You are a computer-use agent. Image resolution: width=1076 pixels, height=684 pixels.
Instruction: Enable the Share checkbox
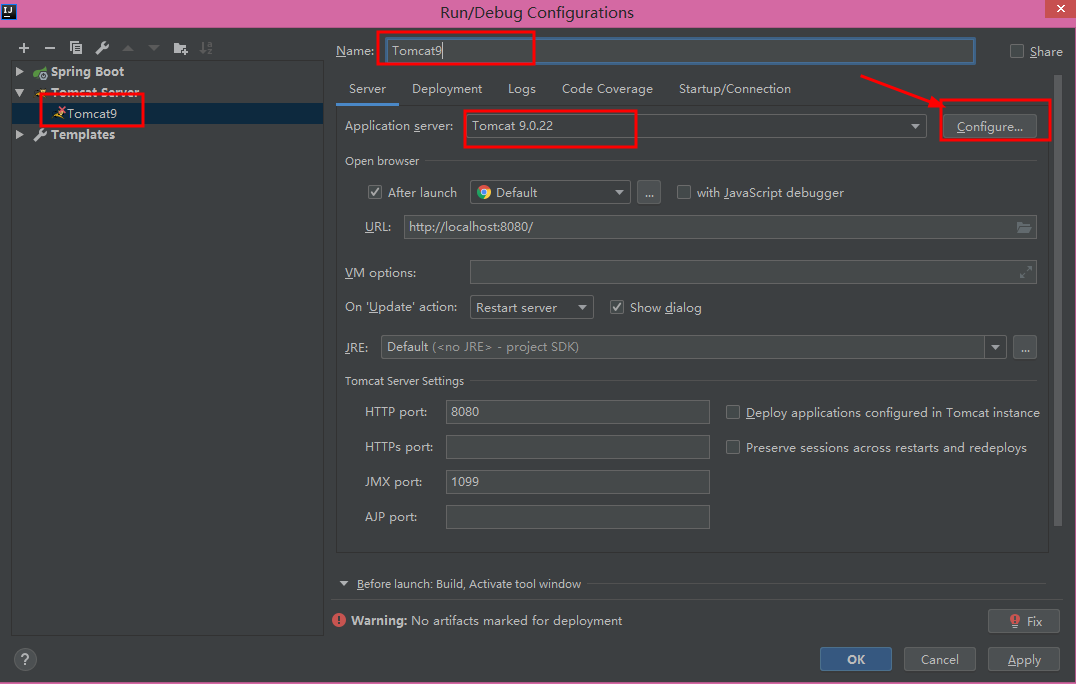click(1017, 51)
